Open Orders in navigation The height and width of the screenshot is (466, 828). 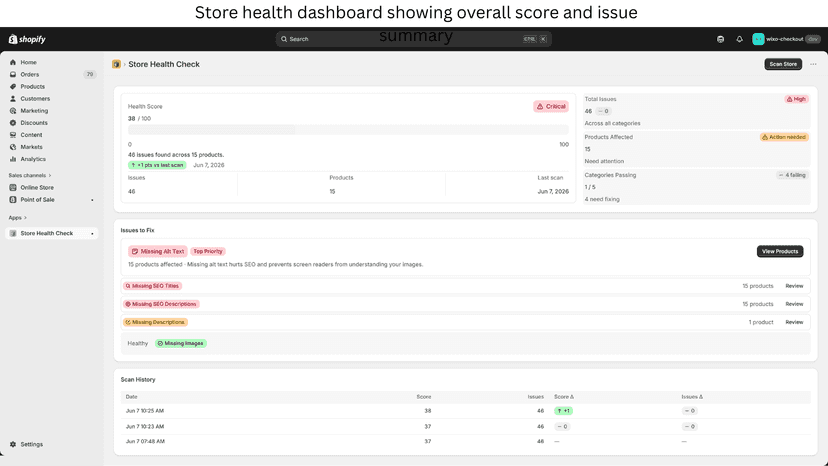[30, 74]
